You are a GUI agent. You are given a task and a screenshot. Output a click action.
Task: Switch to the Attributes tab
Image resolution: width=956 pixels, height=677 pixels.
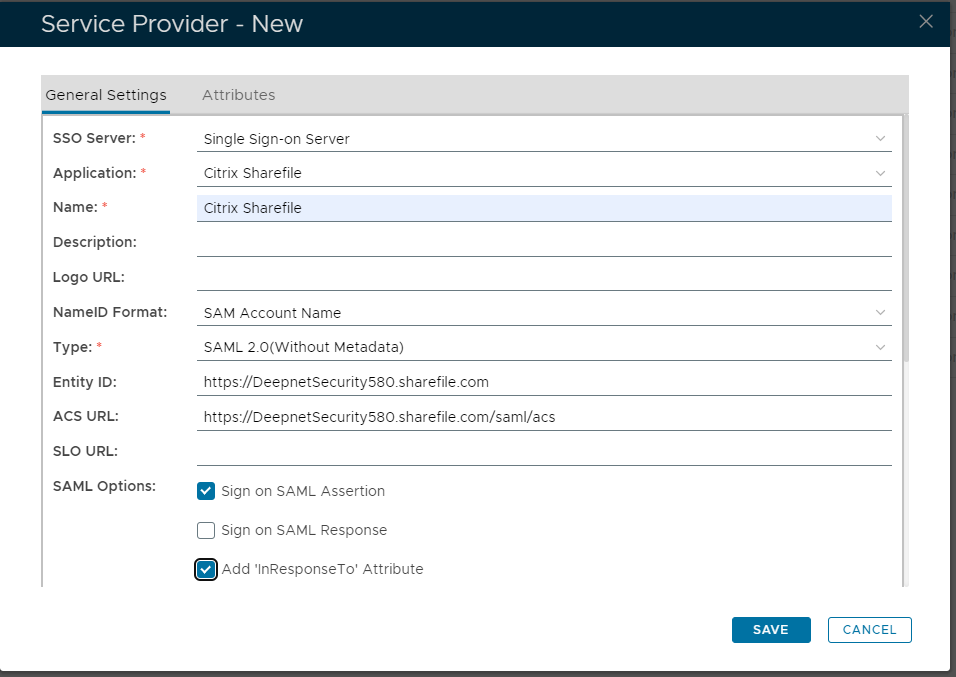click(x=238, y=95)
